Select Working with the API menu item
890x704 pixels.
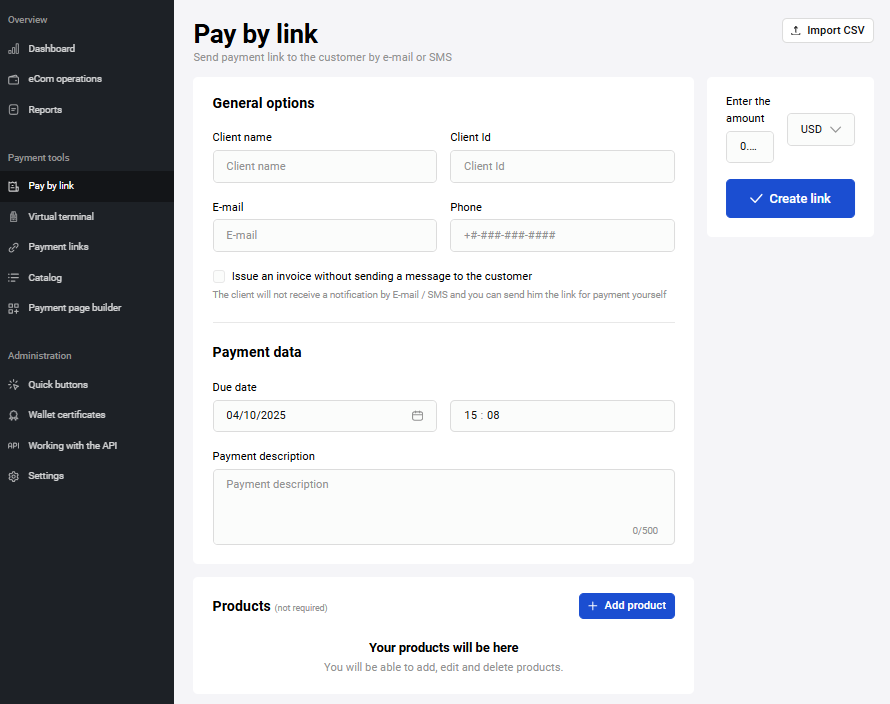[x=72, y=446]
